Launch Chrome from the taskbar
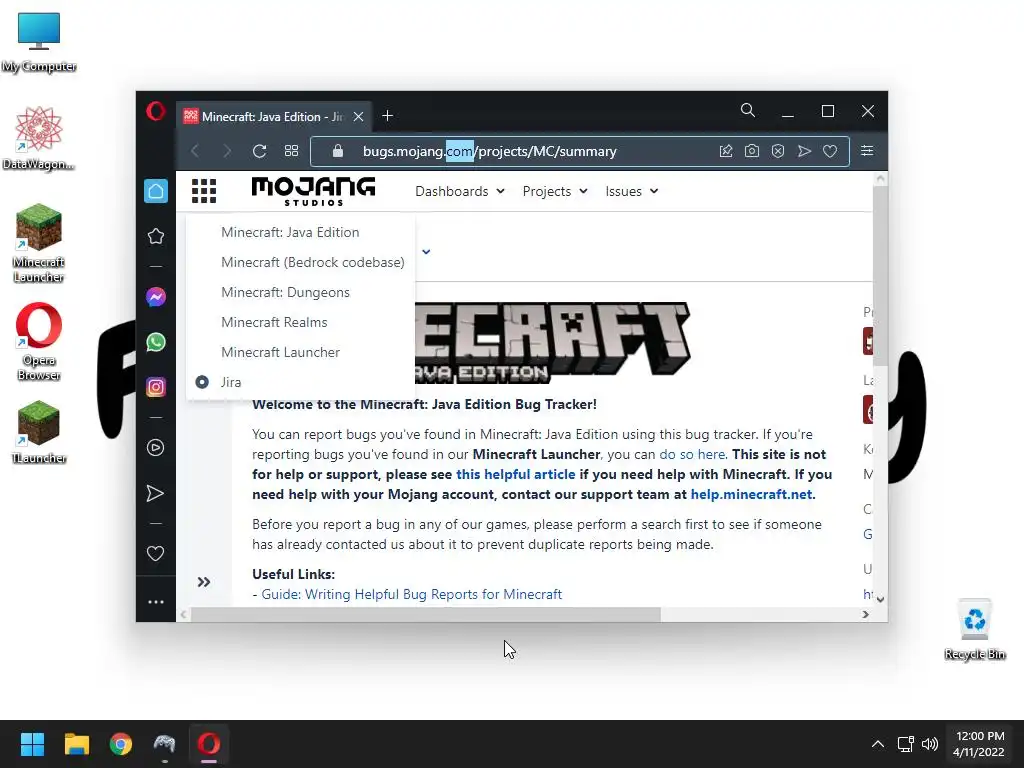 [121, 744]
